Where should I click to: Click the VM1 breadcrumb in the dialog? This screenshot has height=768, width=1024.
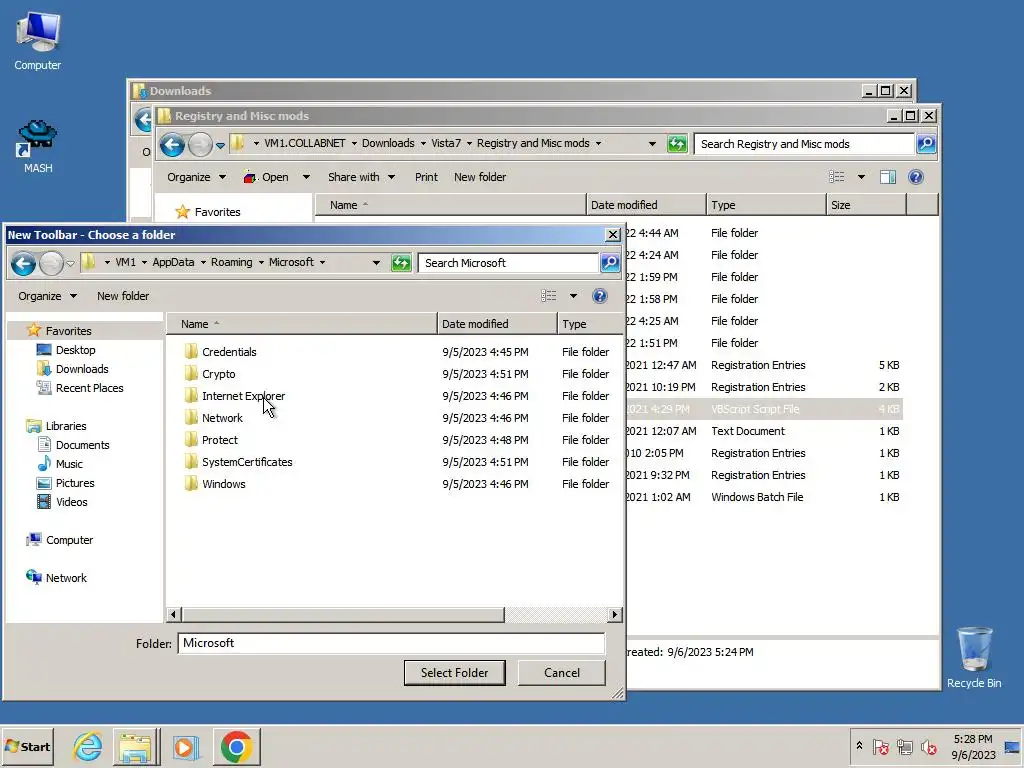pyautogui.click(x=125, y=262)
